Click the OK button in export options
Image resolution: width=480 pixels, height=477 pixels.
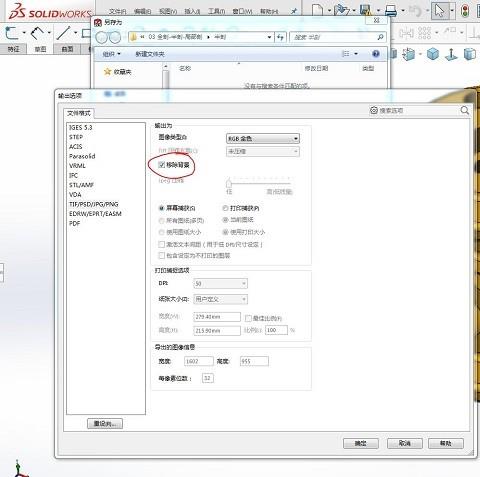point(361,443)
